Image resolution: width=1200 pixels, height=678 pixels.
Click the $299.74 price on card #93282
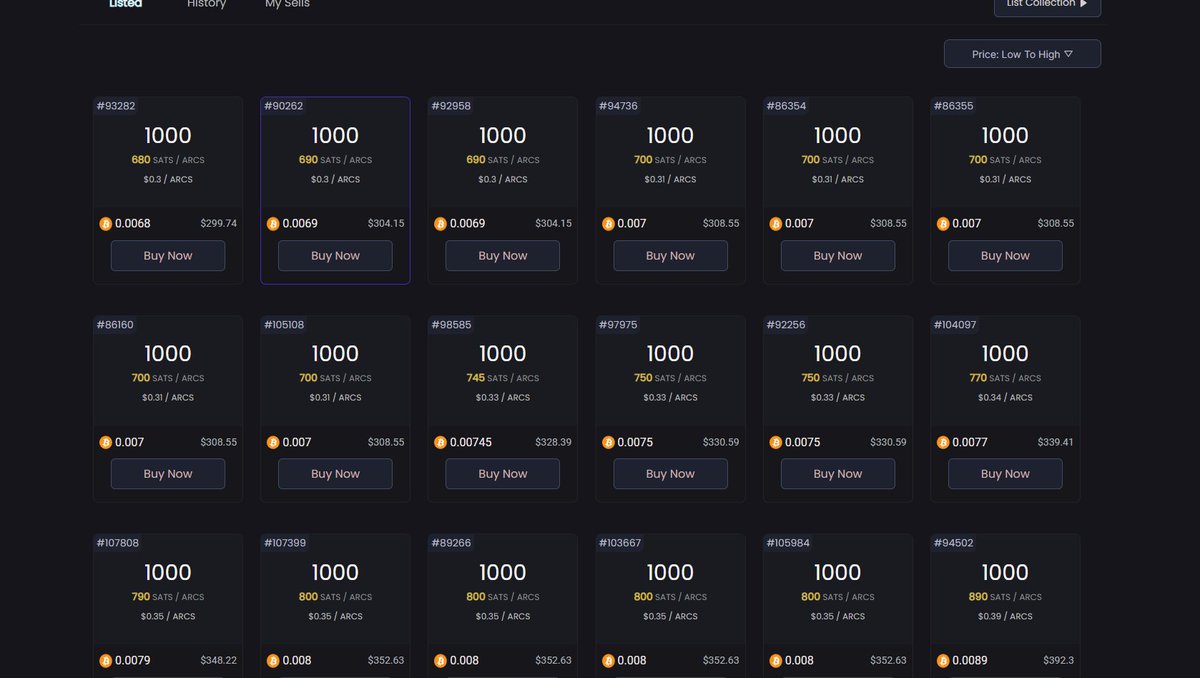[219, 224]
